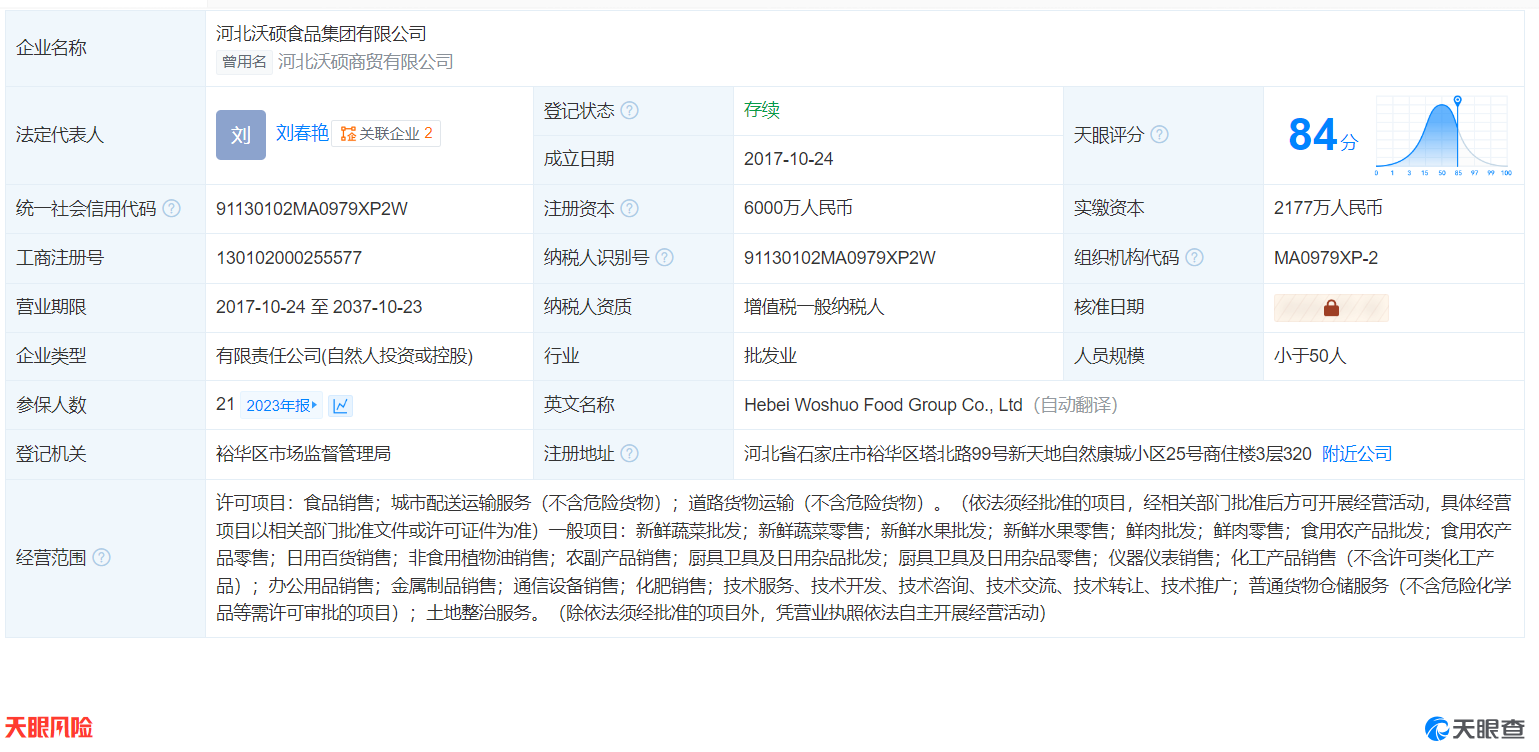This screenshot has width=1539, height=752.
Task: Click the 企业名称 row label
Action: point(51,48)
